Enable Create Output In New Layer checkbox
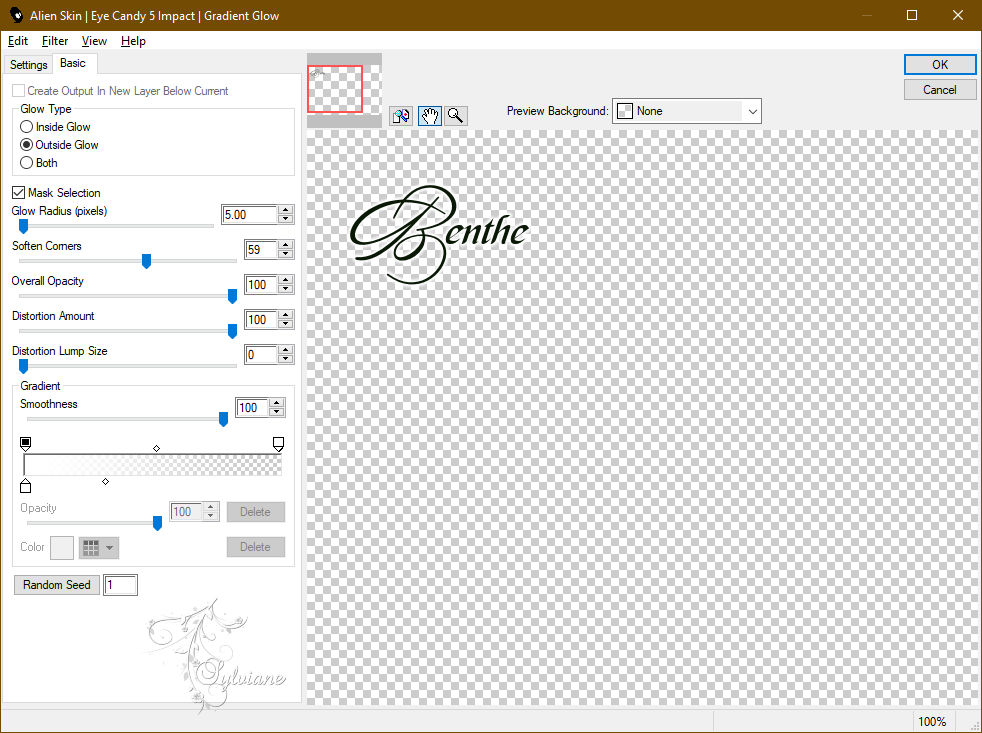Viewport: 982px width, 733px height. coord(19,91)
